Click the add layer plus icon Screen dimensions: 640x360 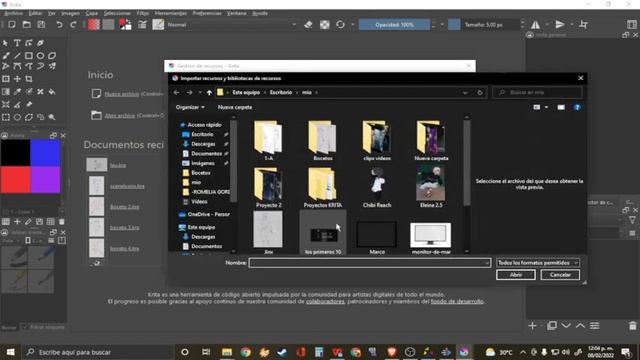(x=532, y=326)
